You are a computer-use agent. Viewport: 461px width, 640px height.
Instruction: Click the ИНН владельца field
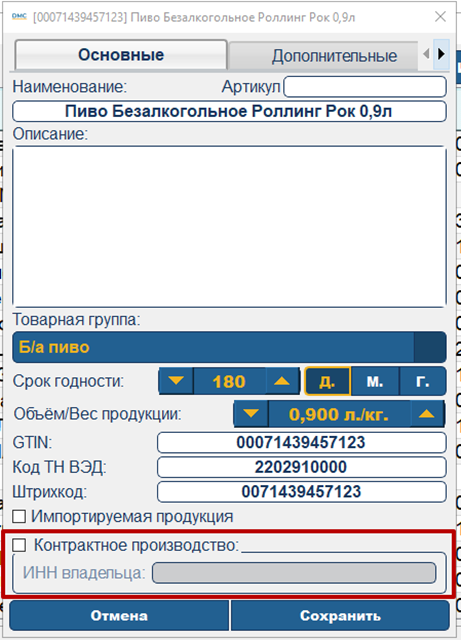point(294,573)
